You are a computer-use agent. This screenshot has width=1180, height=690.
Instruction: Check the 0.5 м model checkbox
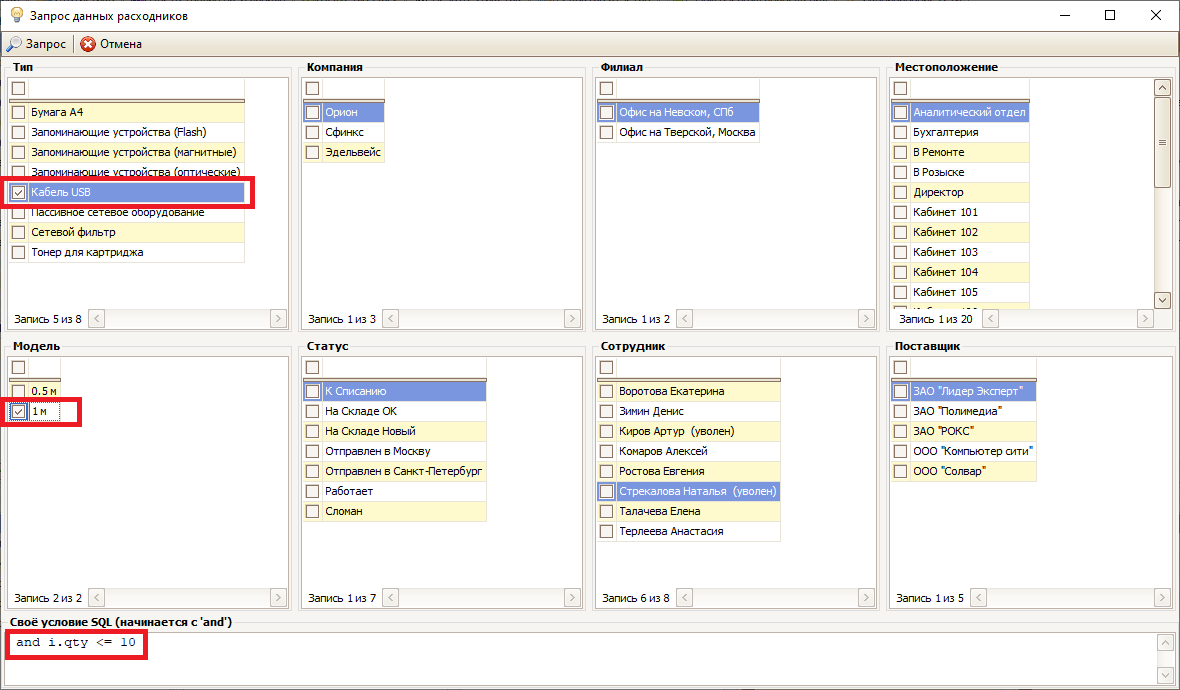click(x=19, y=391)
